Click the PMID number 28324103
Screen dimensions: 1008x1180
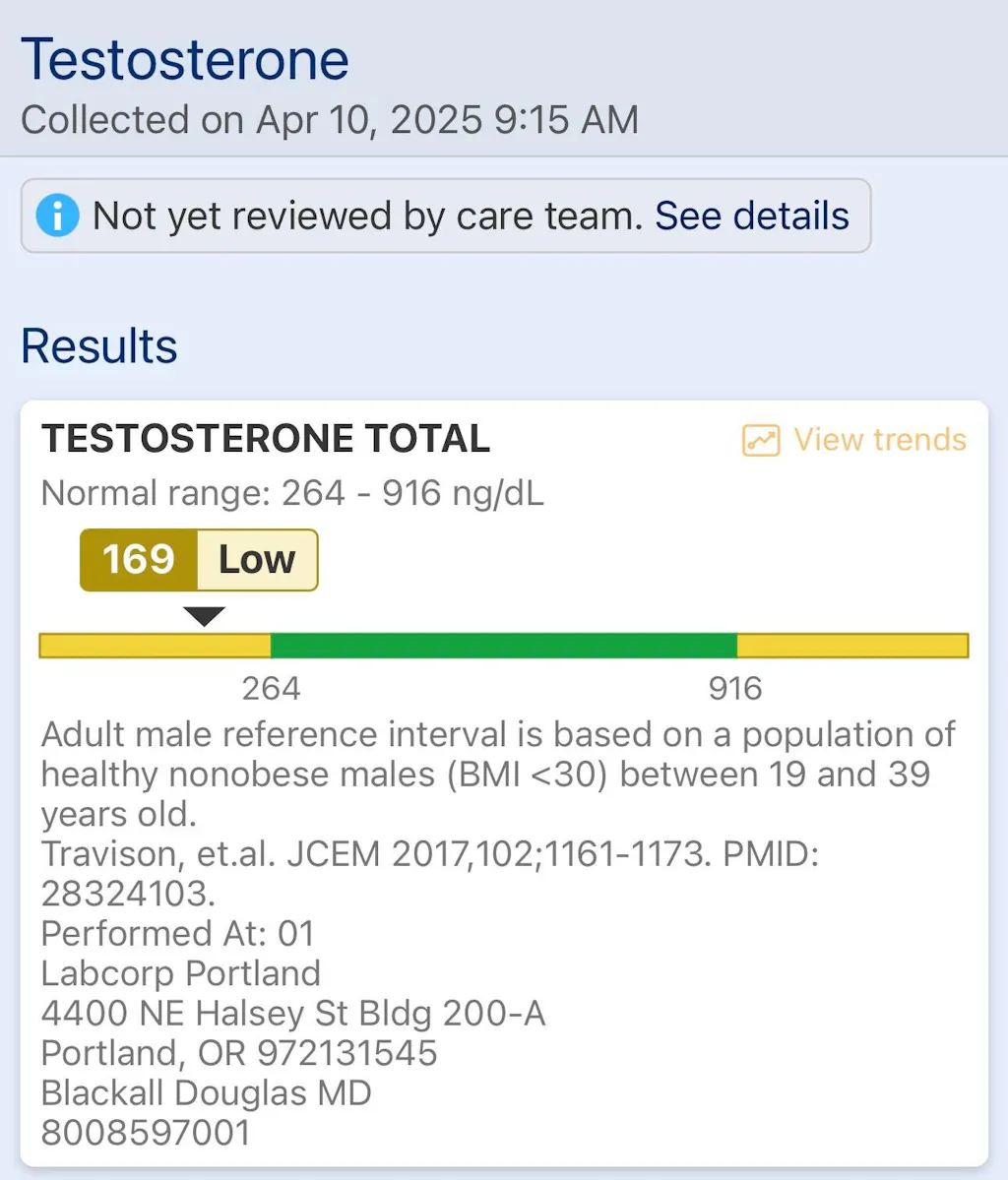click(x=128, y=894)
